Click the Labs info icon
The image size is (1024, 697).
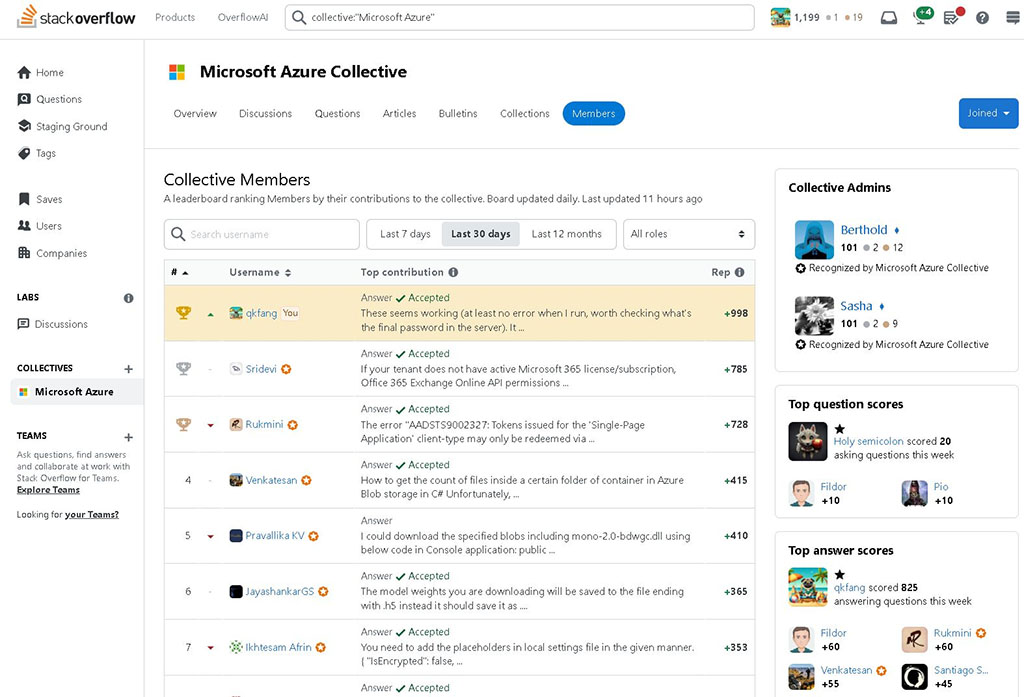coord(129,298)
